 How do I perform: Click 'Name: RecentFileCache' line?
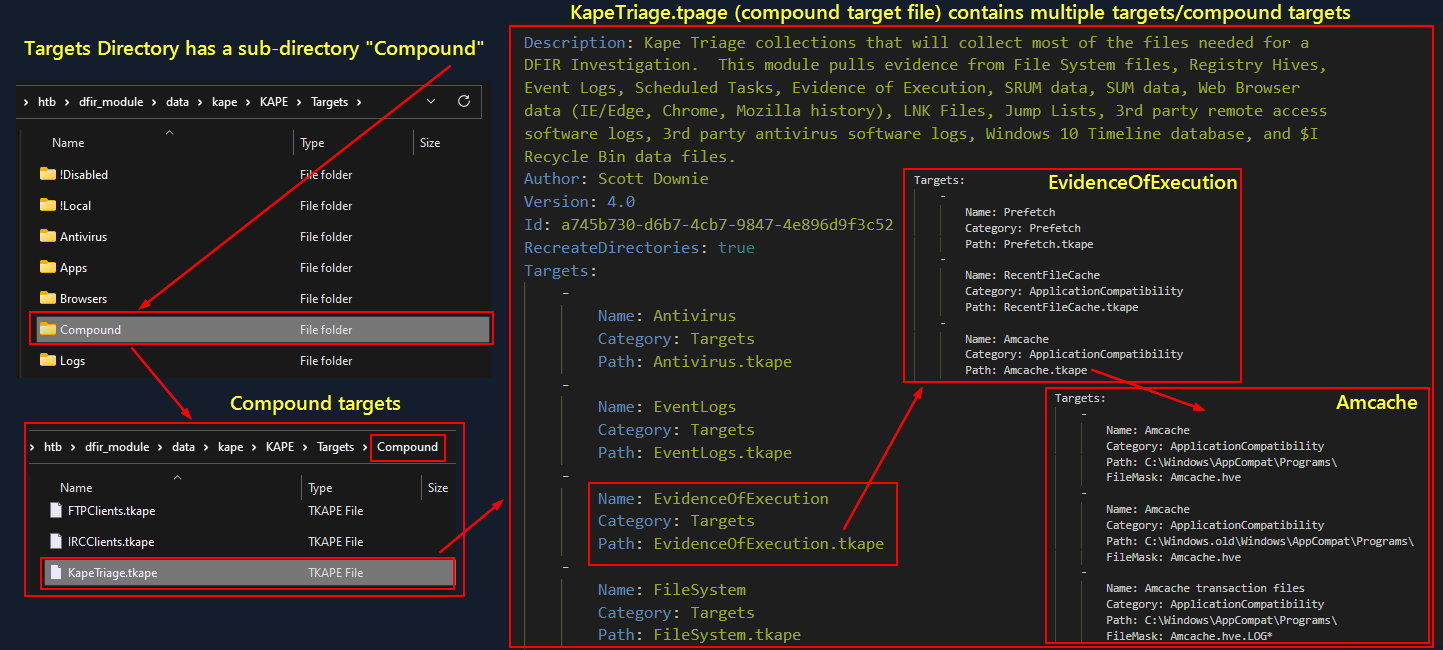(x=1032, y=275)
